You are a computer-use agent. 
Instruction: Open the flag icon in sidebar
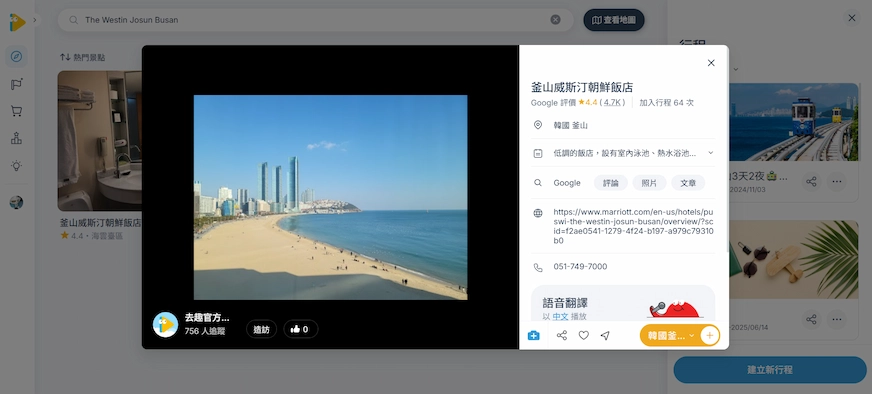[x=17, y=85]
